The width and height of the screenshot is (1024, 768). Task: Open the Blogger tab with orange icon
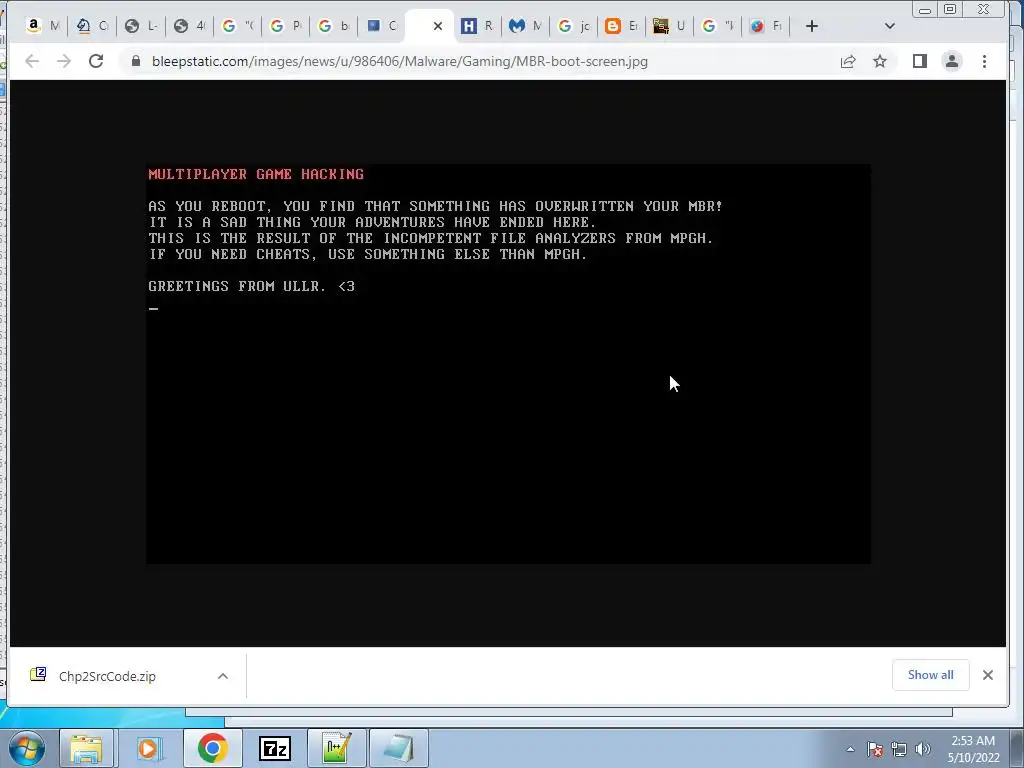coord(621,26)
